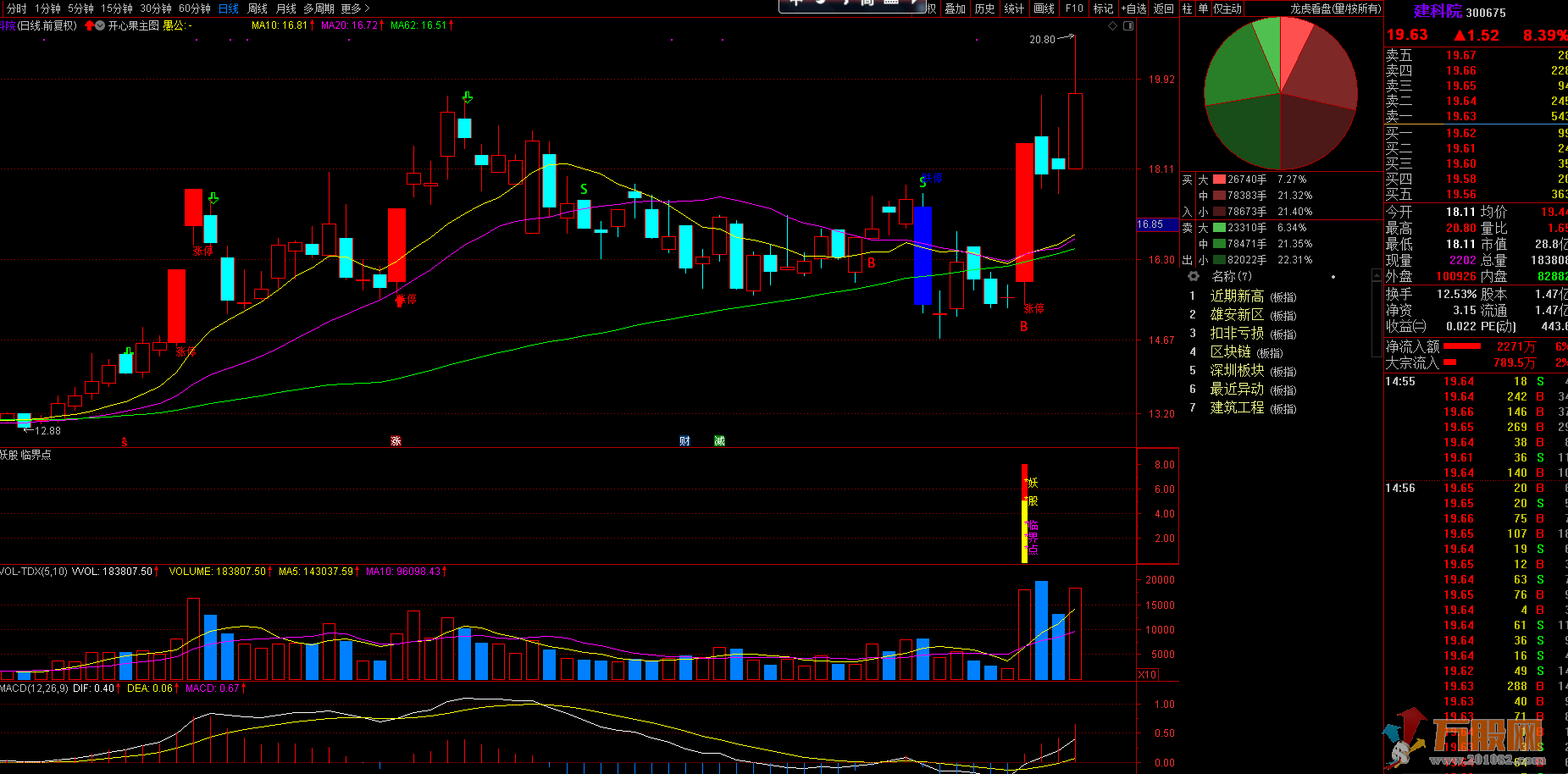The image size is (1568, 774).
Task: Switch to the 分时 timeframe tab
Action: click(x=16, y=8)
